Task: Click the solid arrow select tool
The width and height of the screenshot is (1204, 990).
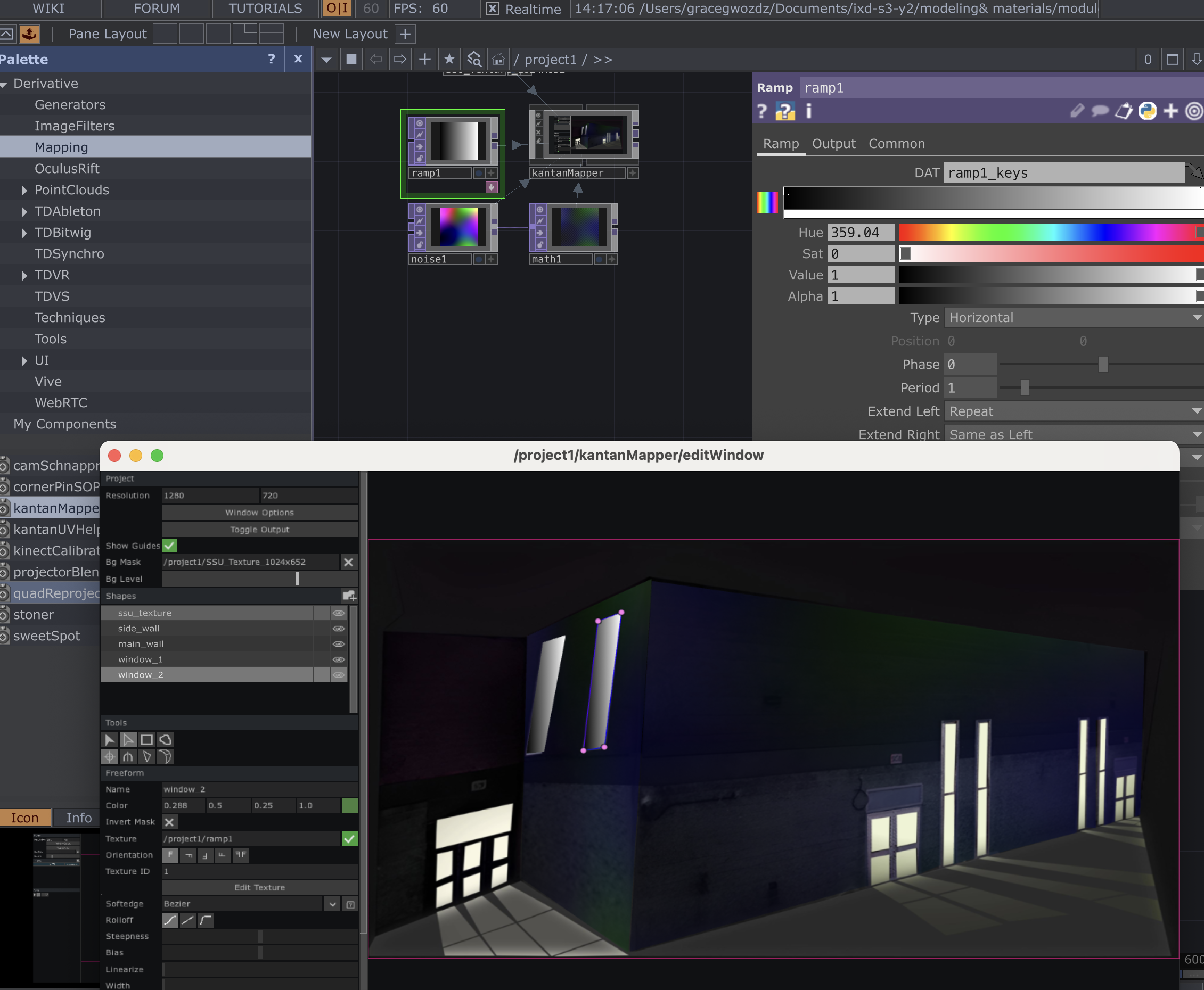Action: [110, 740]
